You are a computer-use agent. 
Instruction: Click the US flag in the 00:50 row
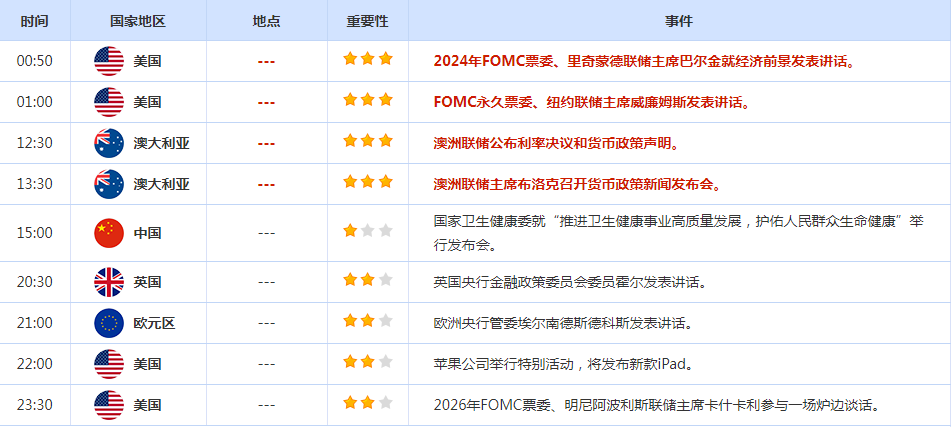pos(109,61)
